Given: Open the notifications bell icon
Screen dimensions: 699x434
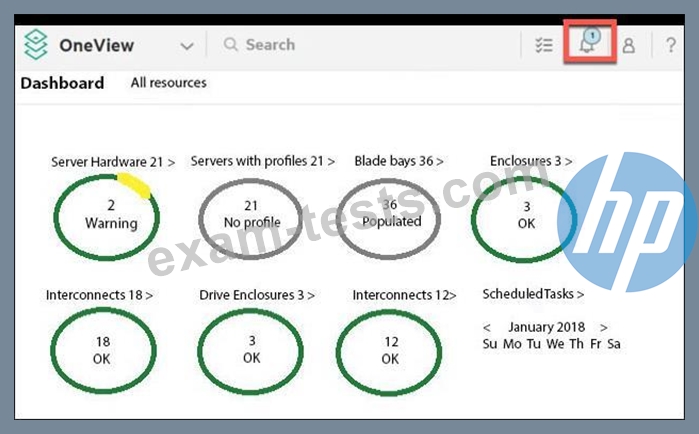Looking at the screenshot, I should pos(589,42).
